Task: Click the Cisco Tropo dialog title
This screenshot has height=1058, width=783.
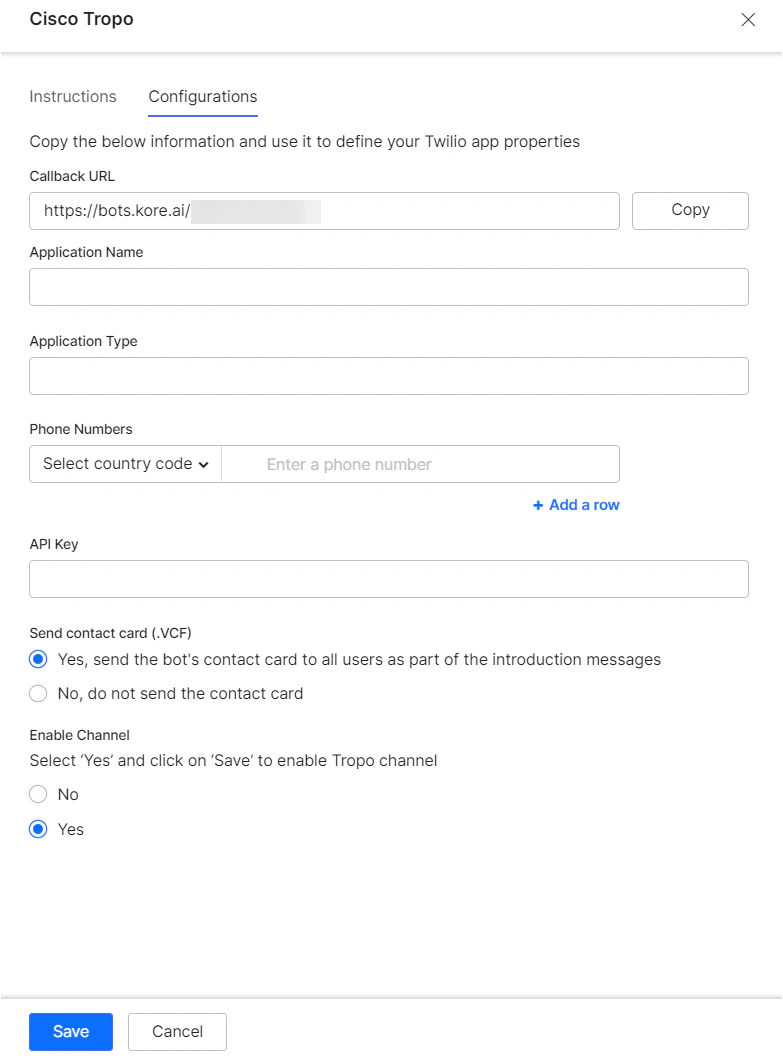Action: click(81, 19)
